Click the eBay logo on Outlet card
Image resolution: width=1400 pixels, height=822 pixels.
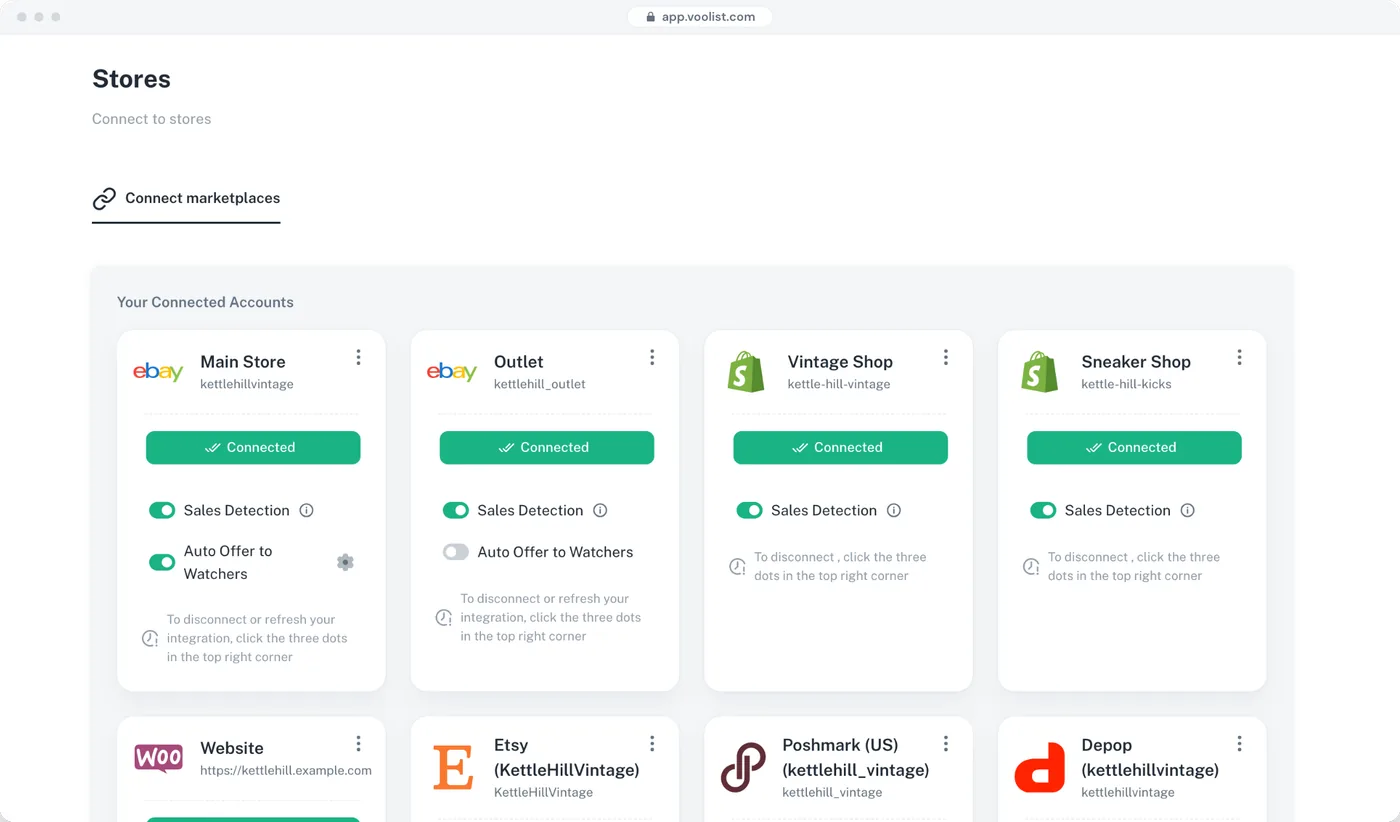452,372
